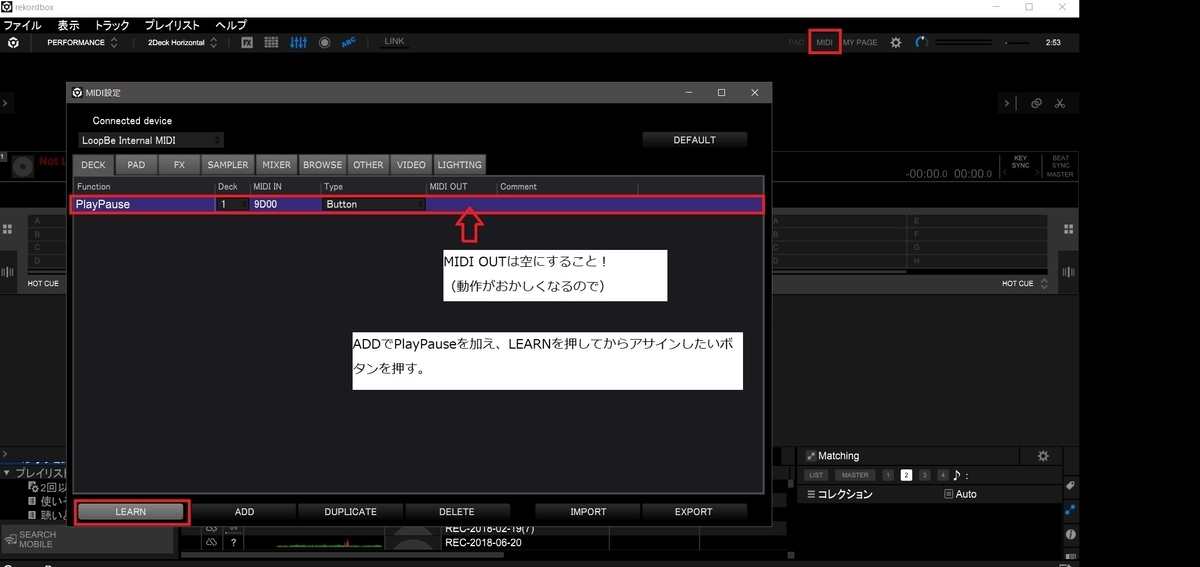This screenshot has height=567, width=1200.
Task: Click the IMPORT button
Action: (x=588, y=512)
